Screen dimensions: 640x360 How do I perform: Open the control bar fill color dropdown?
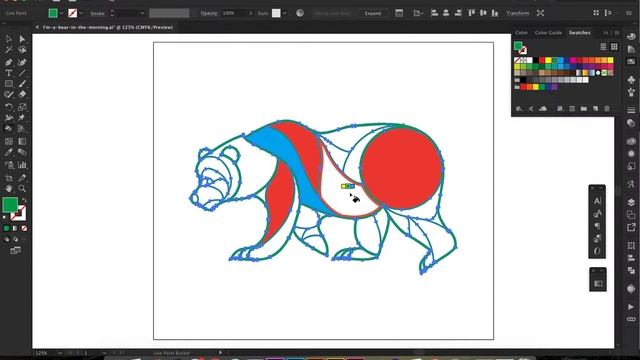pyautogui.click(x=62, y=13)
